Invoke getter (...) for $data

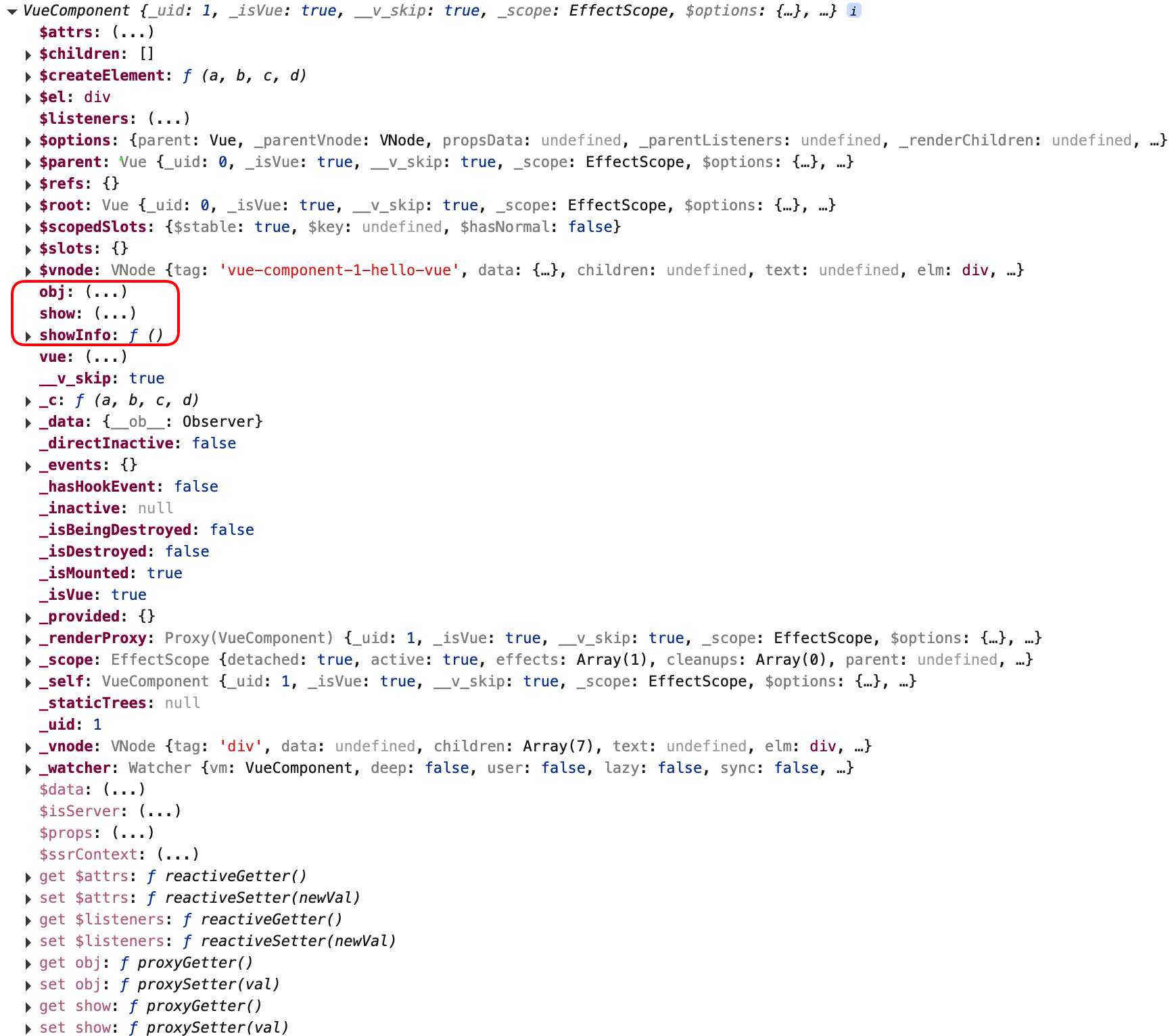click(124, 789)
